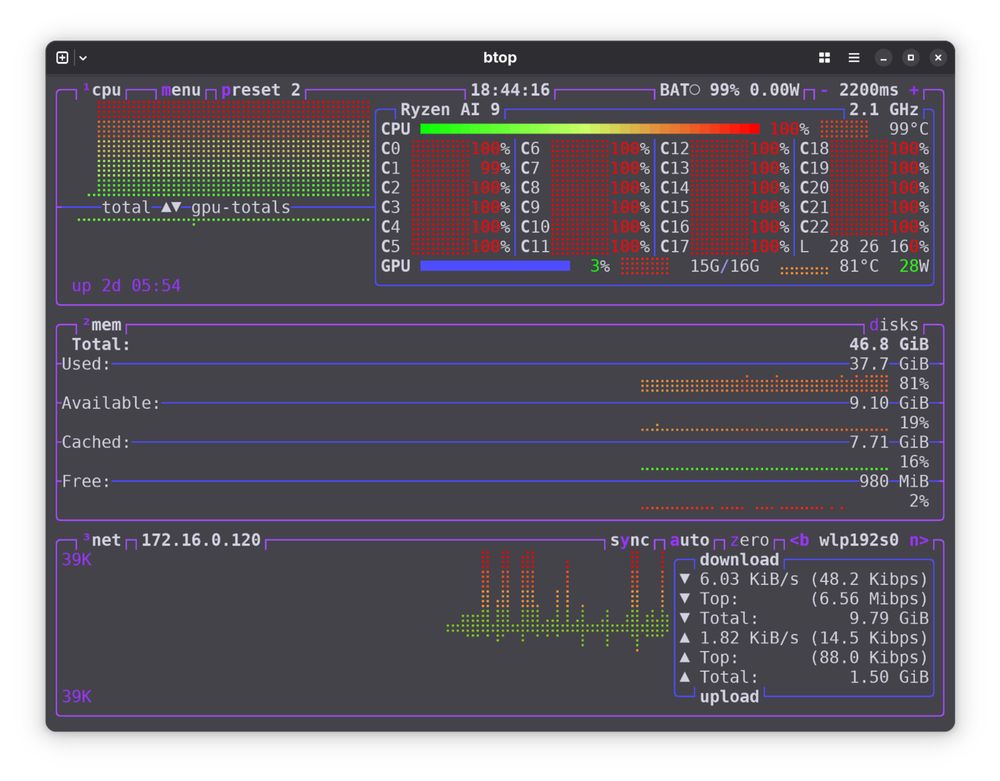Select the BAT 99% battery indicator
Viewport: 1000px width, 781px height.
click(730, 91)
